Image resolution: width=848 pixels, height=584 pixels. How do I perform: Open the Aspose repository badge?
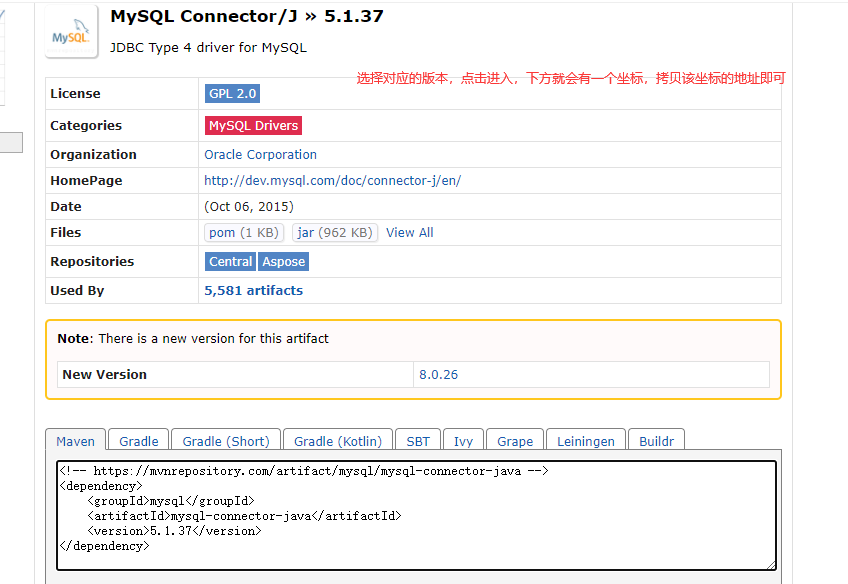[283, 262]
